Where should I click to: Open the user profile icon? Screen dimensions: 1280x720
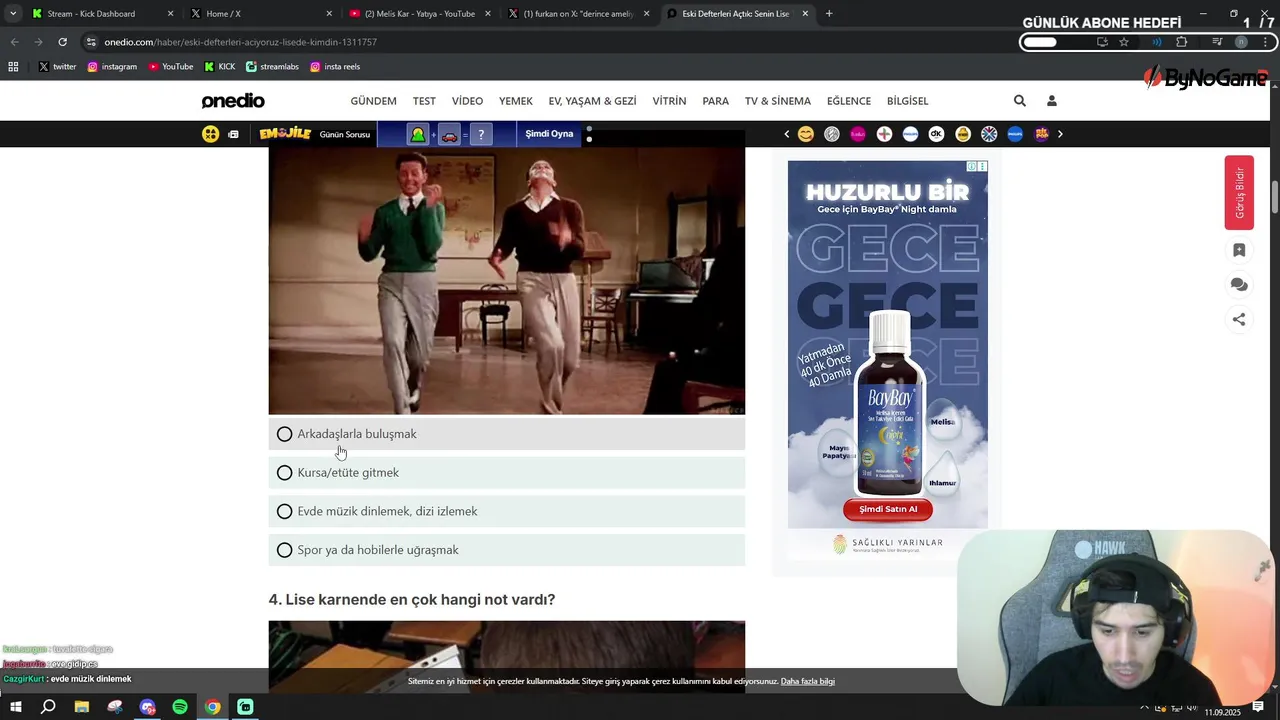(1051, 101)
